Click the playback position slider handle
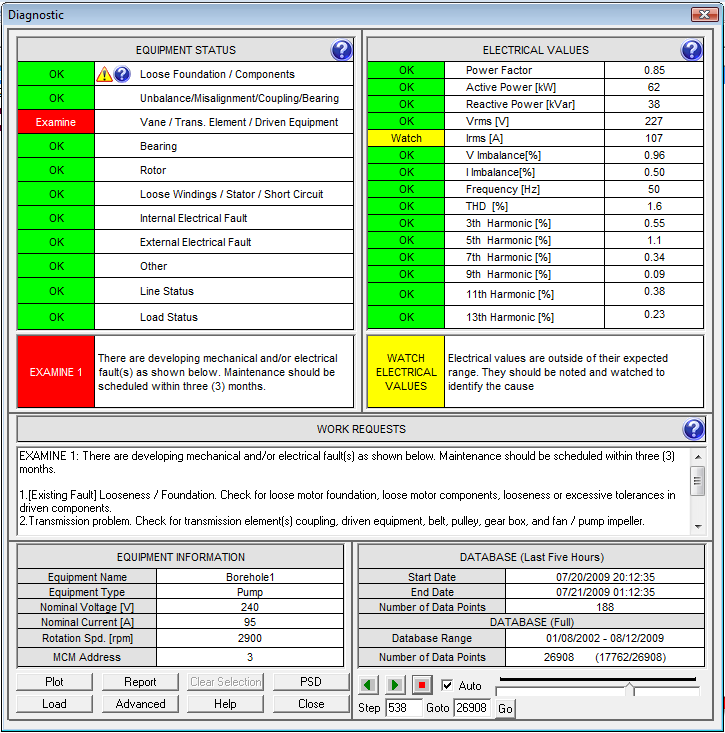Viewport: 725px width, 733px height. [x=629, y=689]
